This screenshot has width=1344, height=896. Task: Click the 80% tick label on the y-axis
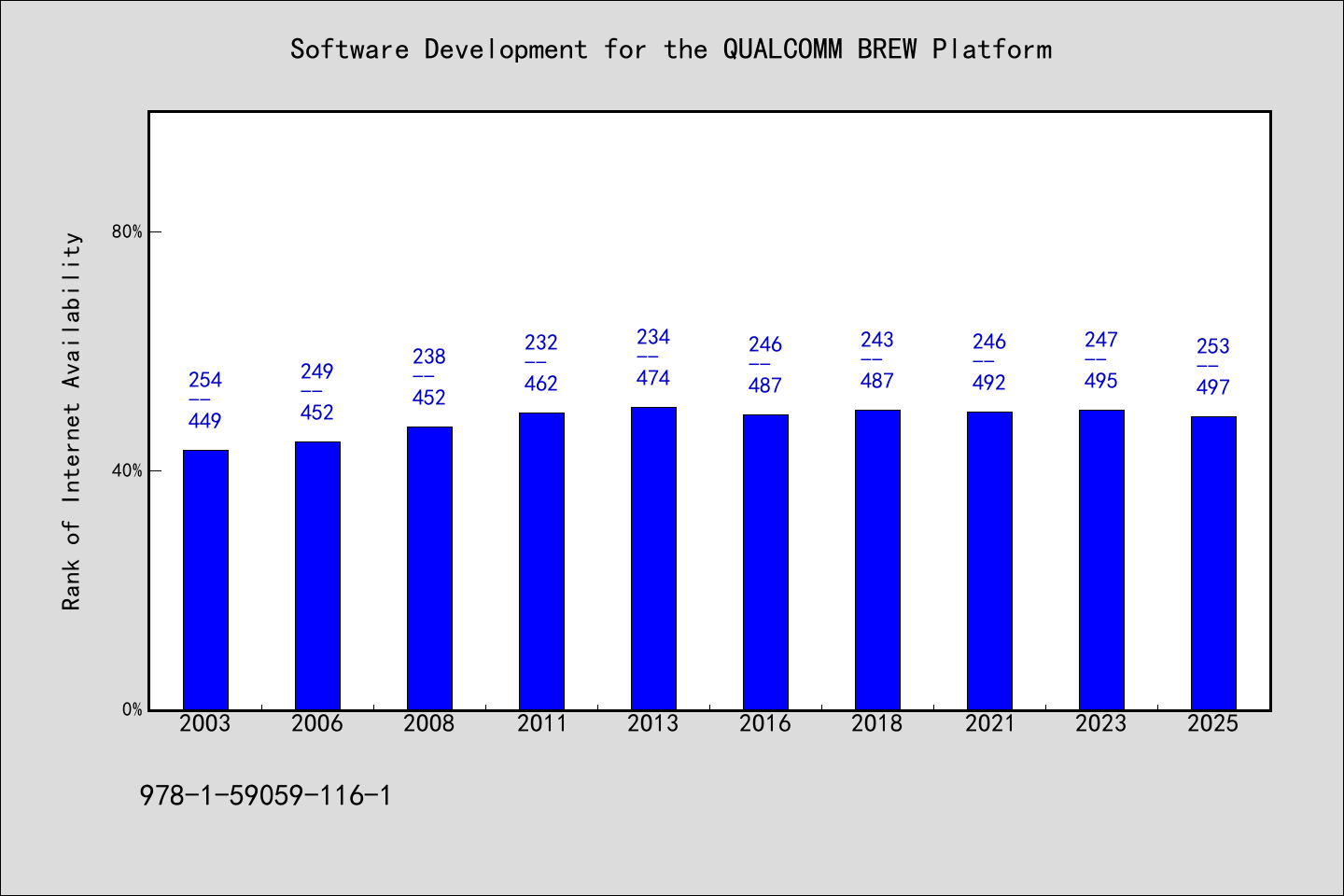(127, 232)
